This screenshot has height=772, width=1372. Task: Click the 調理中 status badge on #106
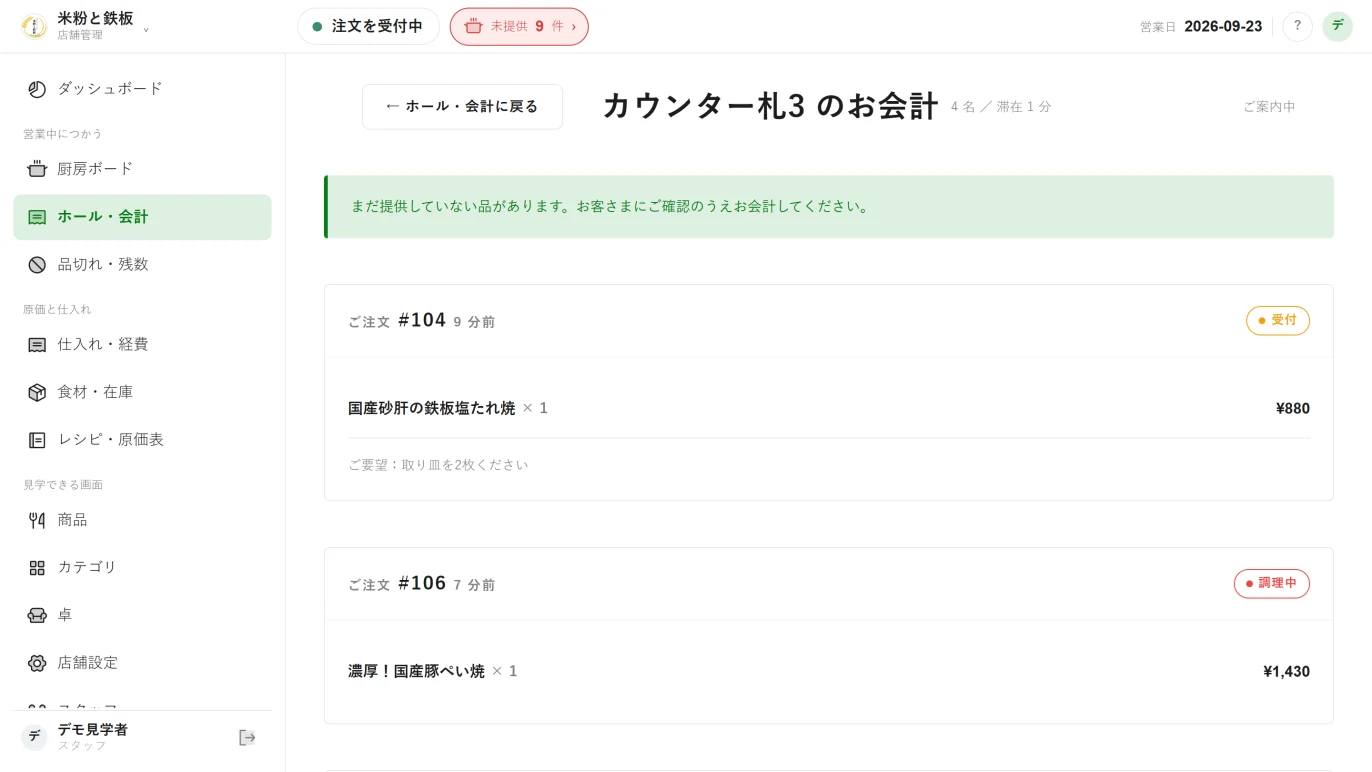(1271, 584)
